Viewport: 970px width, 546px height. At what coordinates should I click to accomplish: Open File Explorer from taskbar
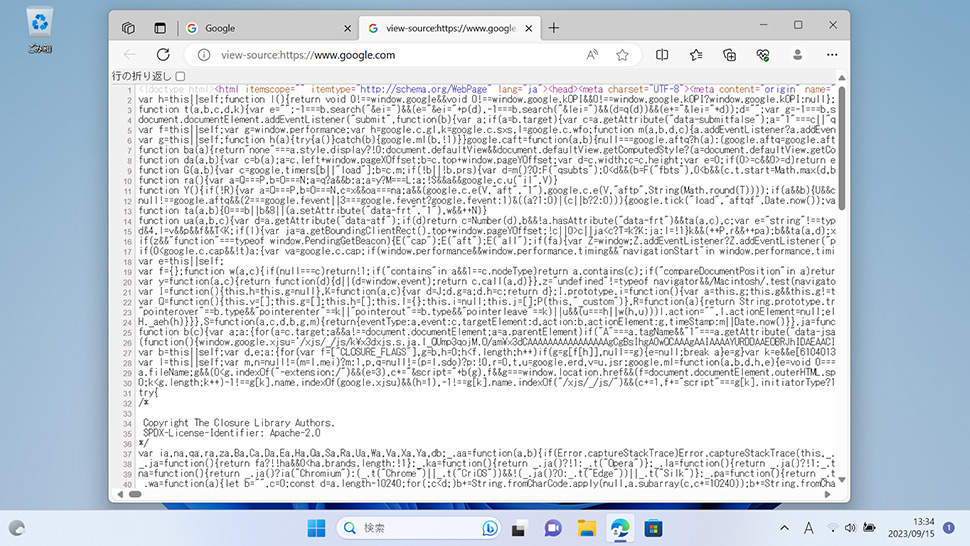tap(586, 529)
